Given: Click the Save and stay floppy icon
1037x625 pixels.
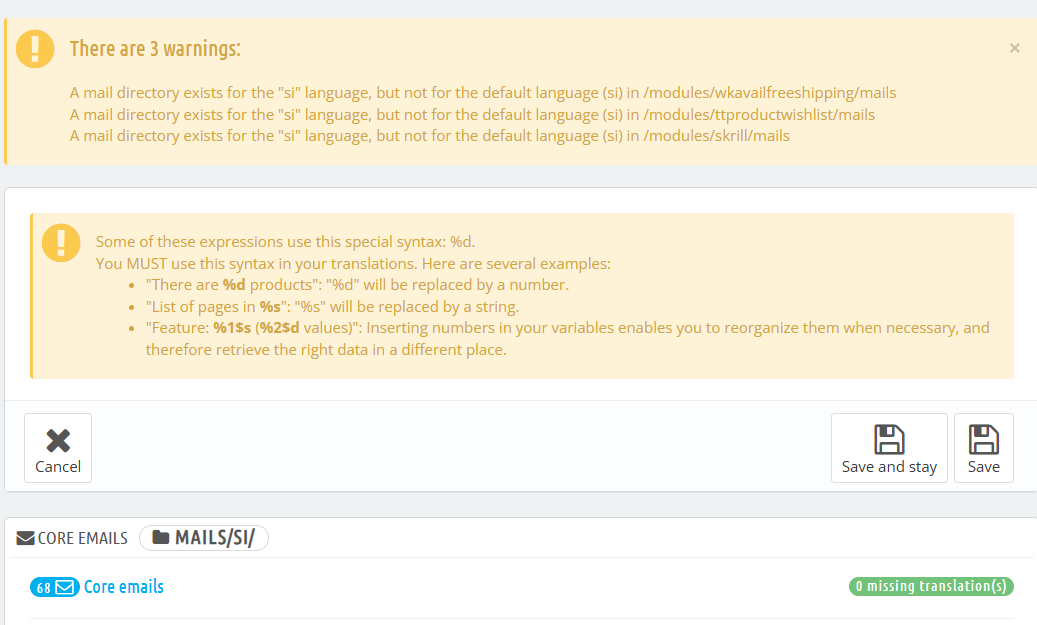Looking at the screenshot, I should 889,440.
